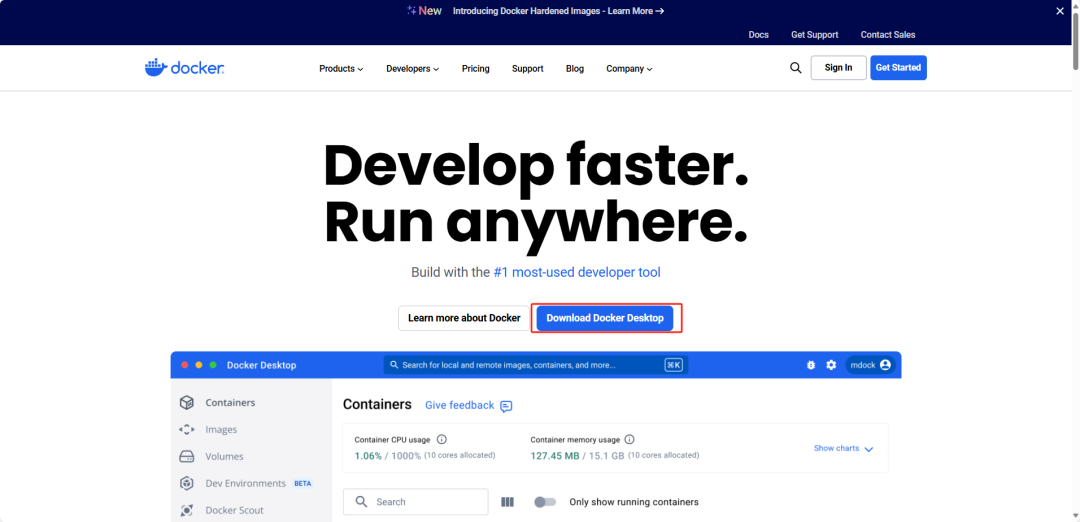Click the Get Started button
Image resolution: width=1080 pixels, height=522 pixels.
point(898,67)
